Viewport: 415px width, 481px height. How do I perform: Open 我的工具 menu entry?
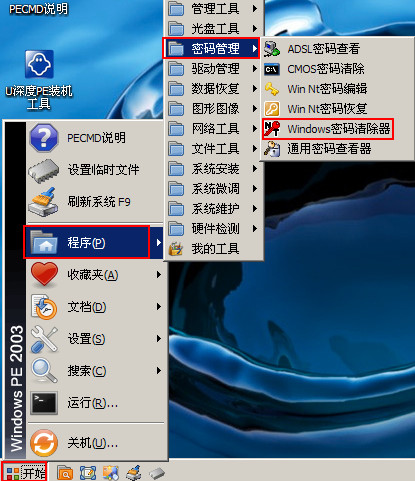coord(213,249)
